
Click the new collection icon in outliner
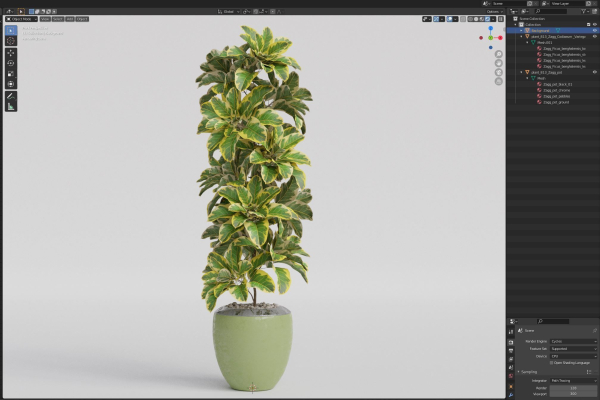click(595, 11)
